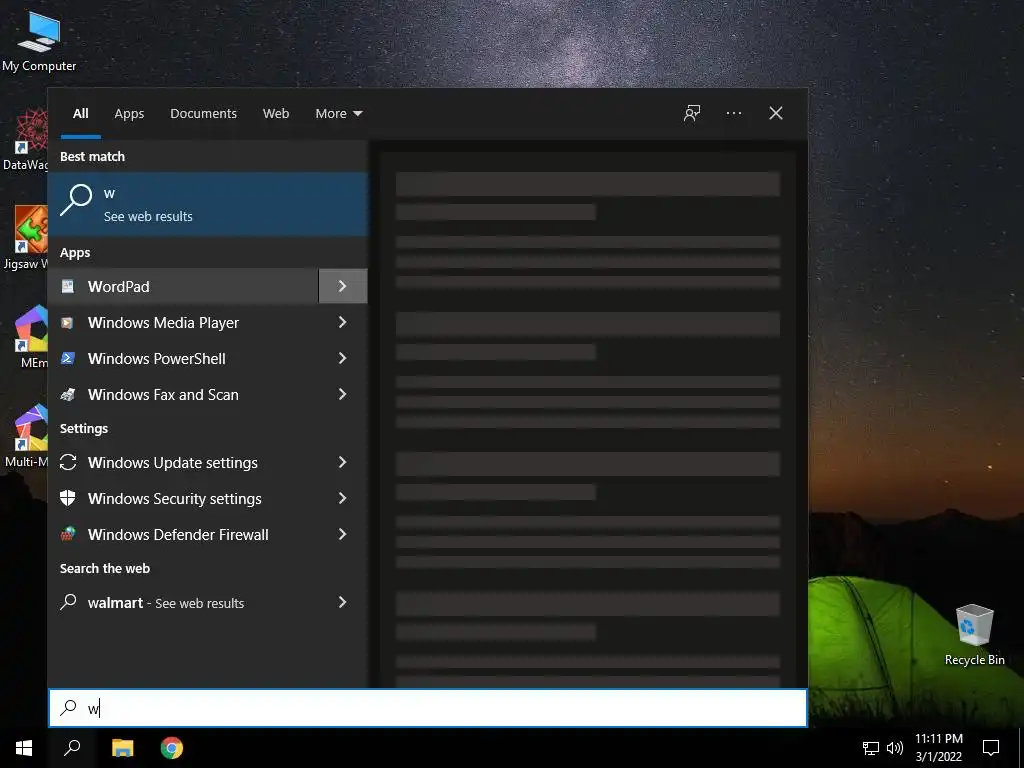This screenshot has height=768, width=1024.
Task: Close the search panel with X
Action: point(776,113)
